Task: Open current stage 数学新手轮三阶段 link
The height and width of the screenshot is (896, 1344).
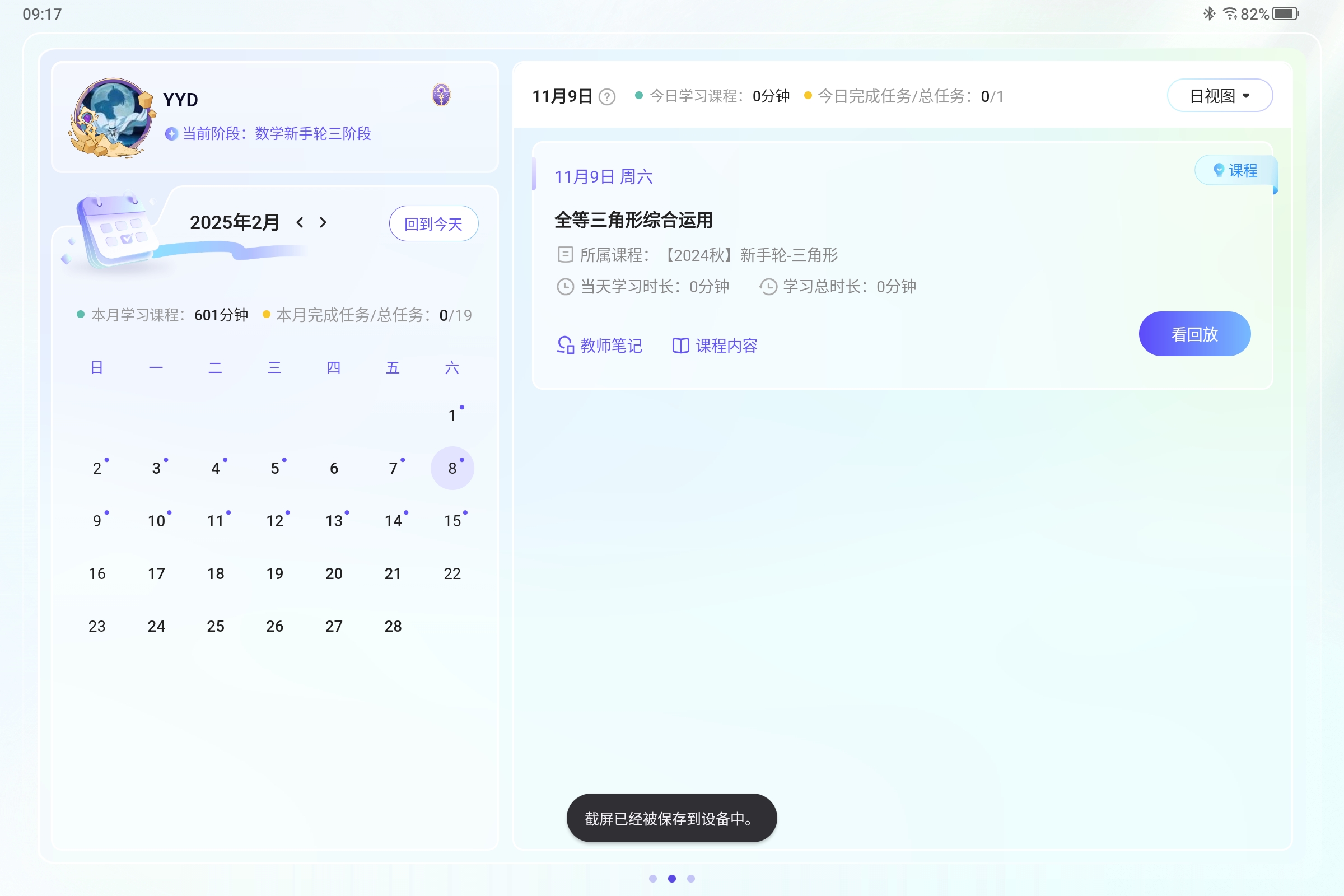Action: click(x=277, y=134)
